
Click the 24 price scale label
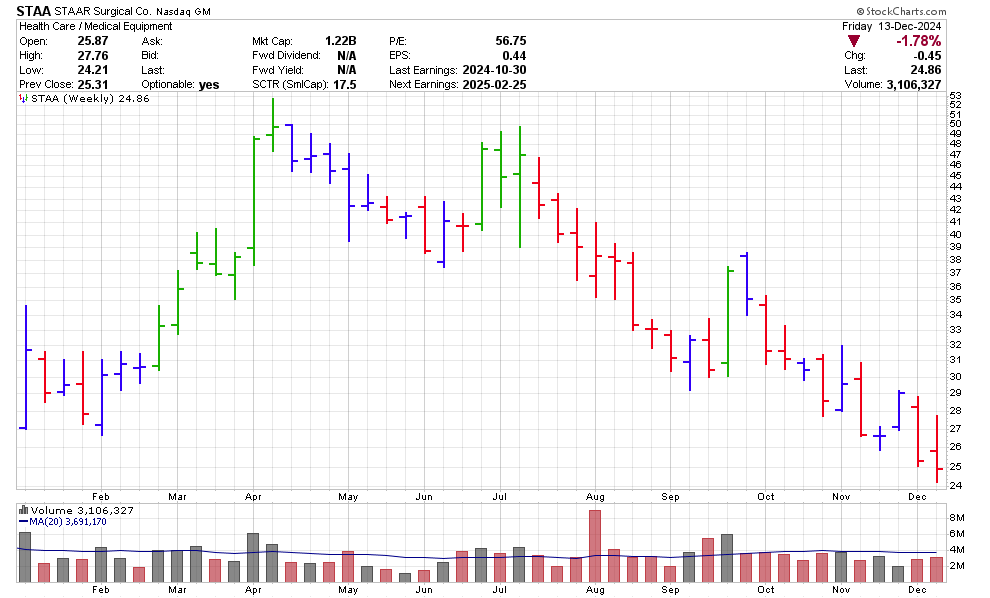955,486
